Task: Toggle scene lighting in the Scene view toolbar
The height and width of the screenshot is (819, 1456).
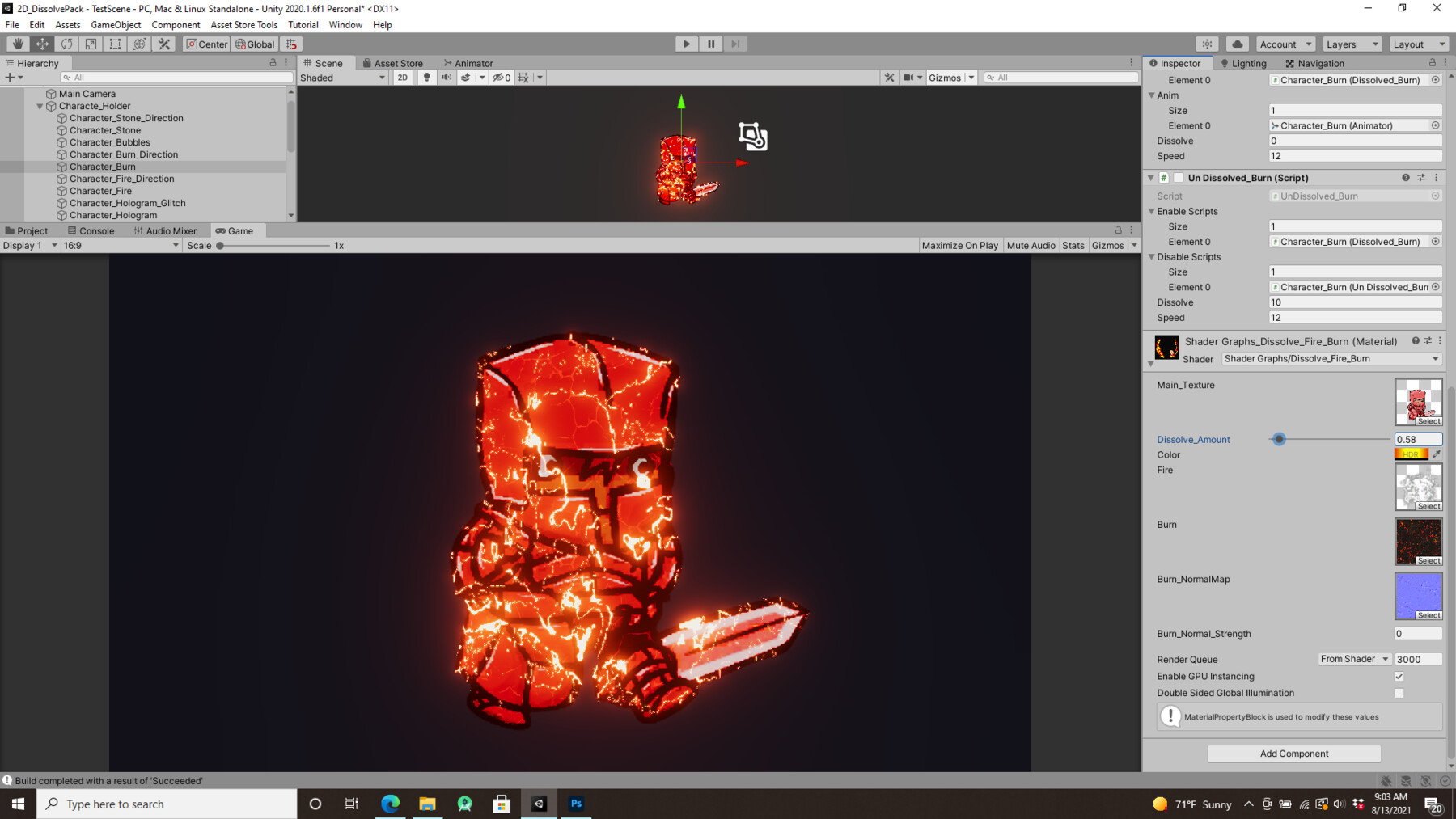Action: tap(426, 77)
